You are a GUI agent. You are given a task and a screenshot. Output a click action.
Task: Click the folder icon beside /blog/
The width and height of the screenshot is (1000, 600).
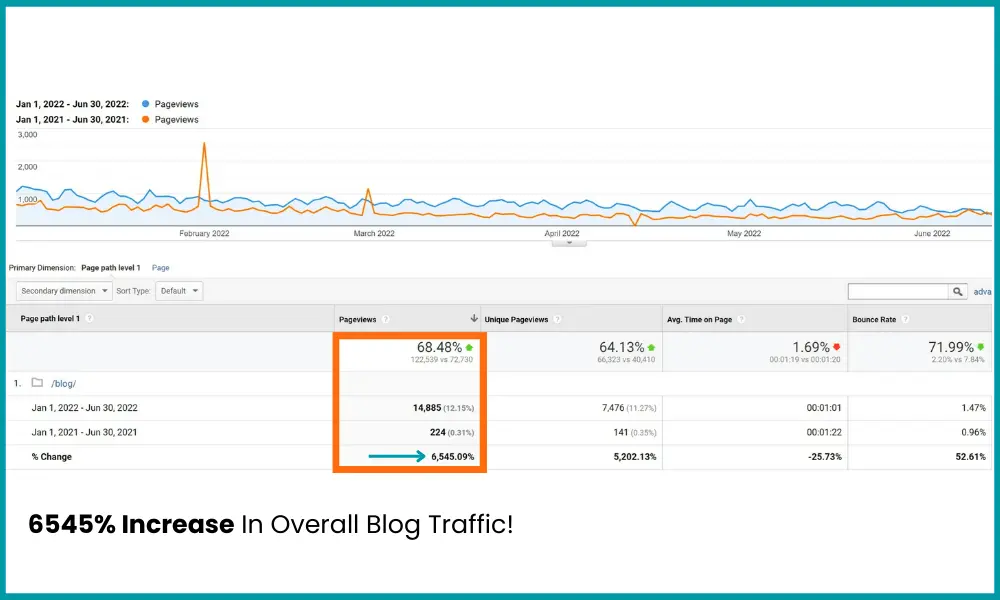pyautogui.click(x=35, y=383)
